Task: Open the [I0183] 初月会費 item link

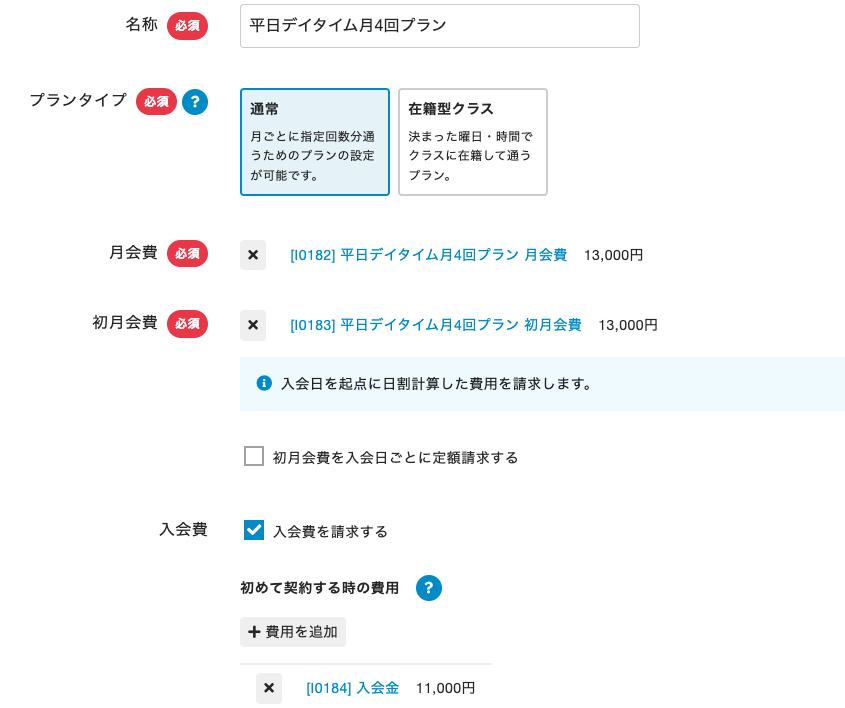Action: 435,325
